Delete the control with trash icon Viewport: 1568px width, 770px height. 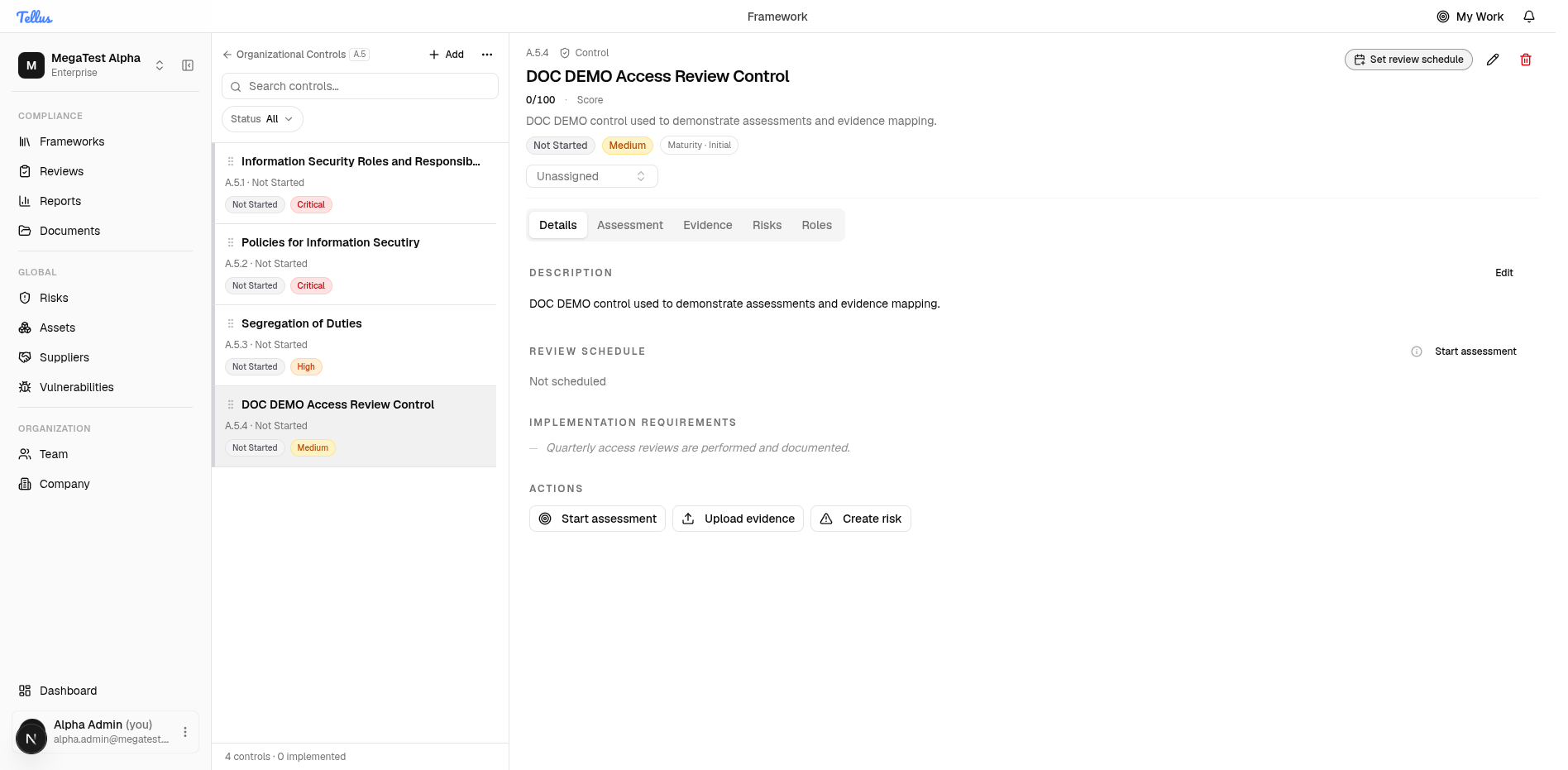(1526, 60)
